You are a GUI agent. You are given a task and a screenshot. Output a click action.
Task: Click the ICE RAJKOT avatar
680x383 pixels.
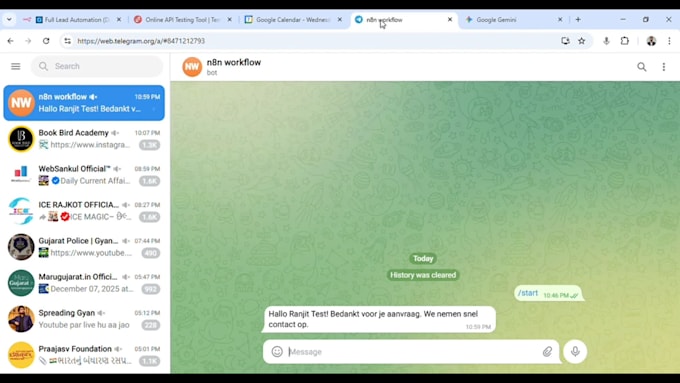point(21,211)
